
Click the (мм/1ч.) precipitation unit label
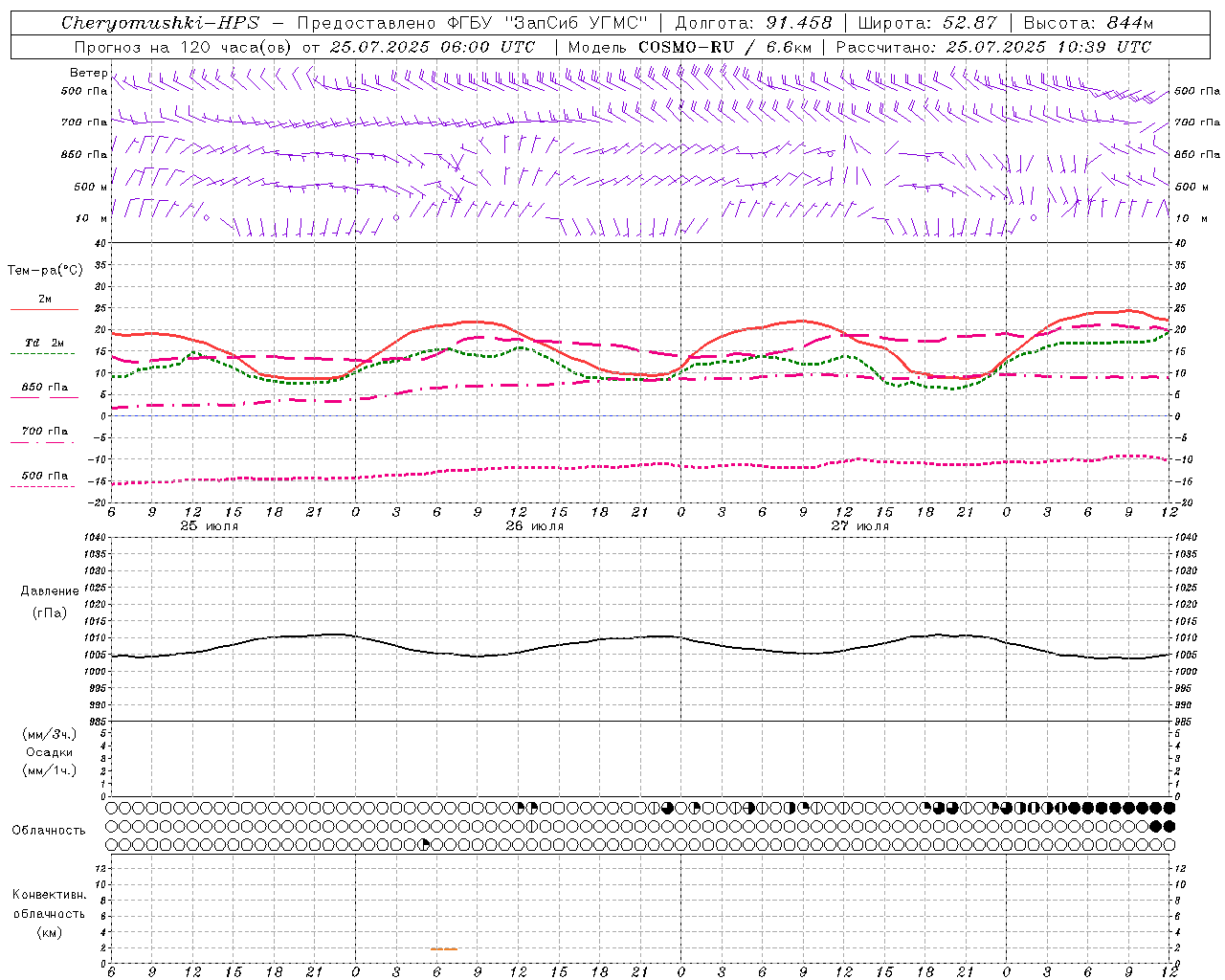(x=50, y=770)
